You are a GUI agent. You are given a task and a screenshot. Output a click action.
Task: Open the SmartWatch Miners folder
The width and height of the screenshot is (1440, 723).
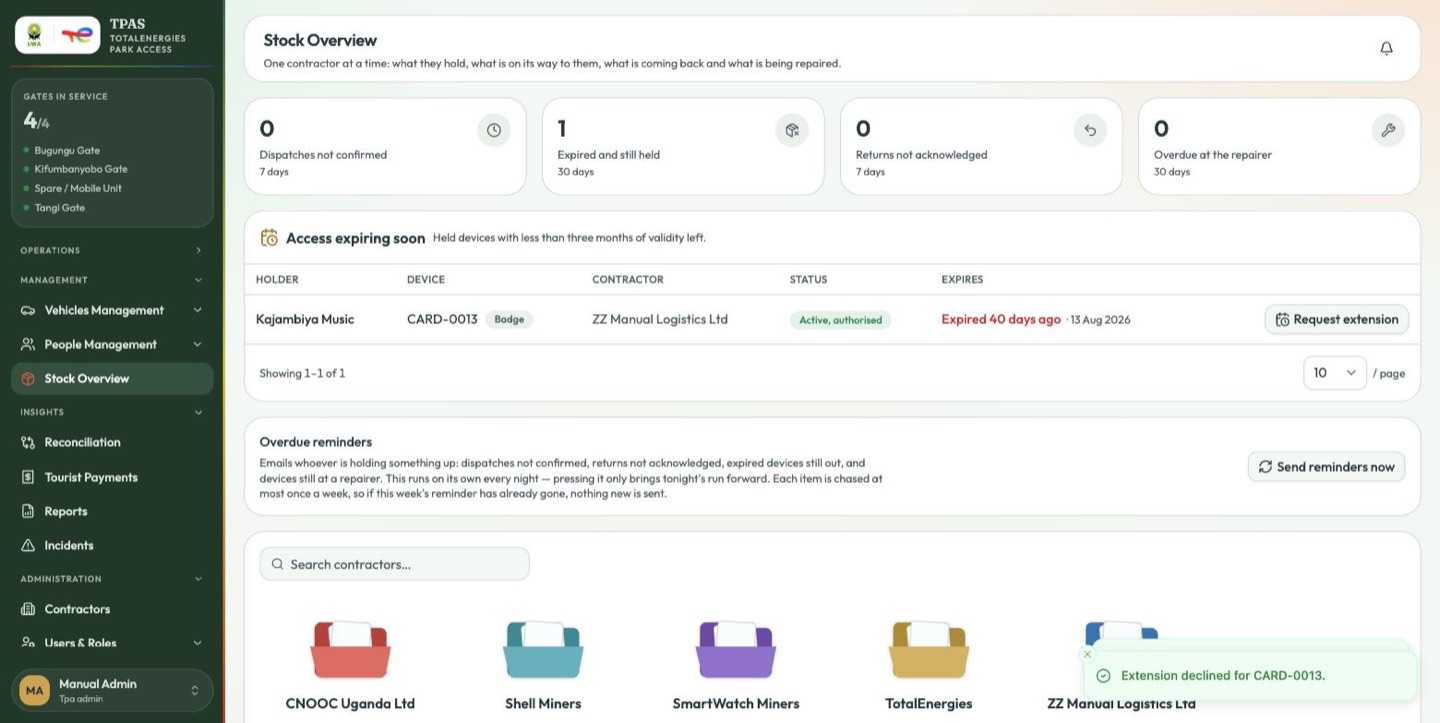pos(736,665)
